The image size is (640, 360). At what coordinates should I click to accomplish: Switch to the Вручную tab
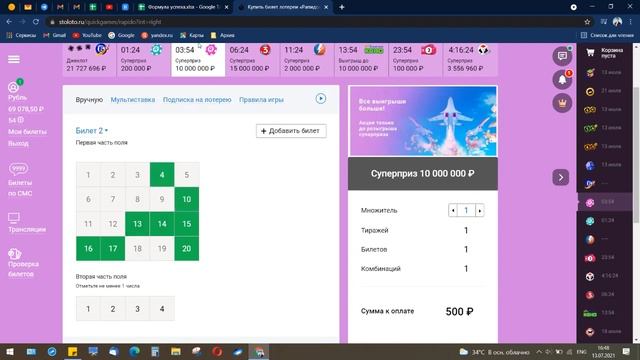(89, 100)
